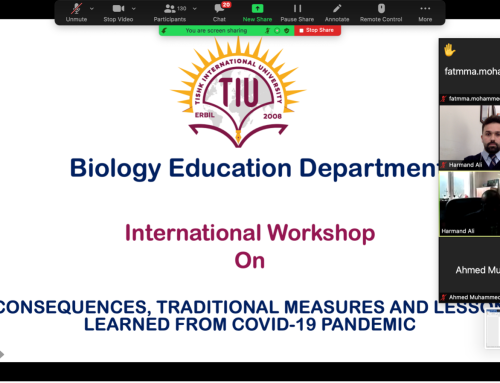Click the red Stop Share button
This screenshot has width=500, height=383.
pos(317,30)
